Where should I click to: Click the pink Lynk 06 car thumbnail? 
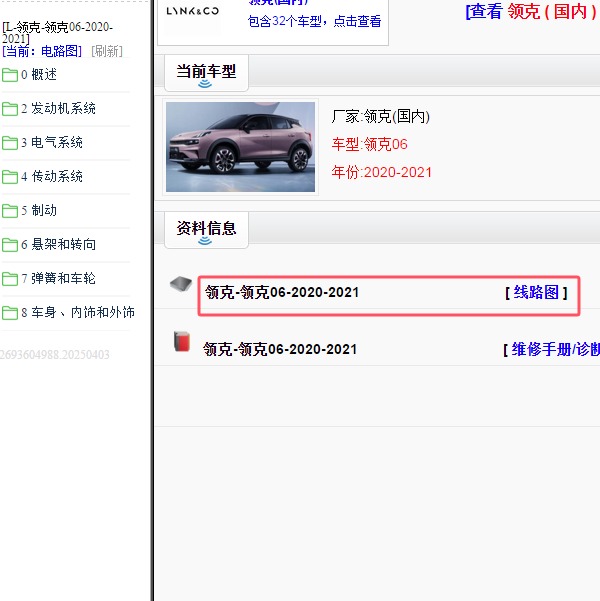coord(240,147)
